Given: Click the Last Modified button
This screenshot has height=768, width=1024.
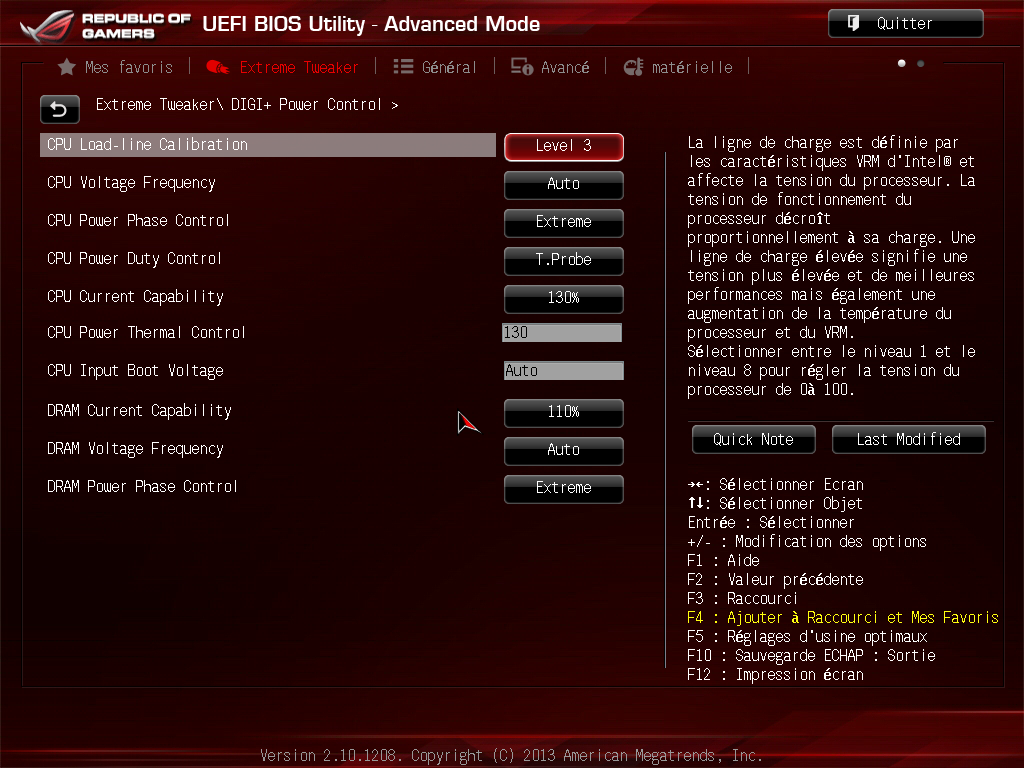Looking at the screenshot, I should (x=908, y=440).
